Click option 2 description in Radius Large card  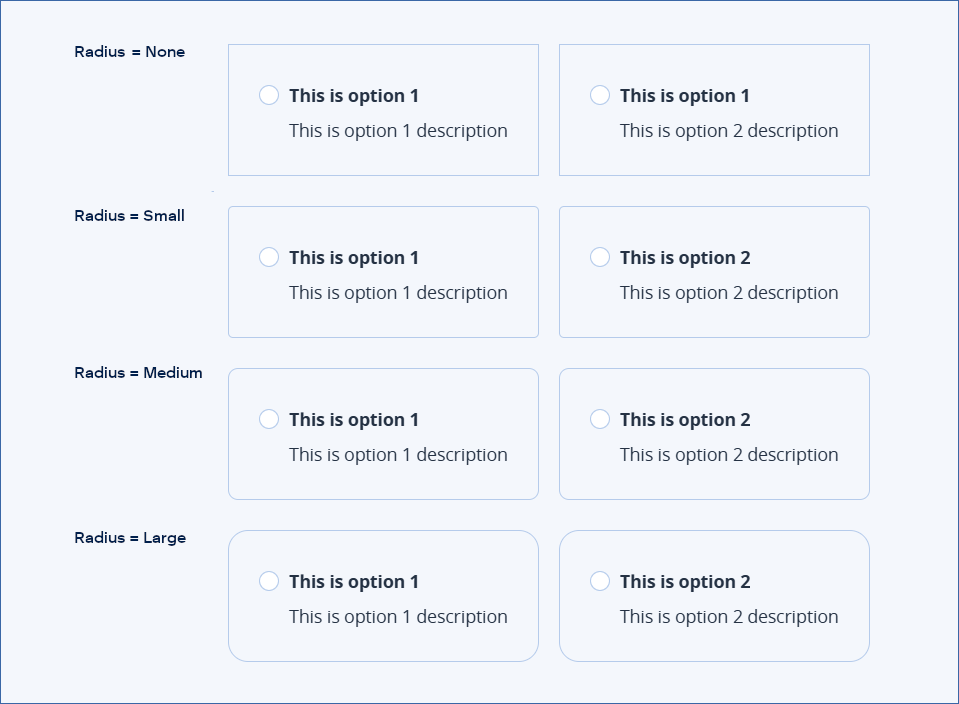point(729,617)
